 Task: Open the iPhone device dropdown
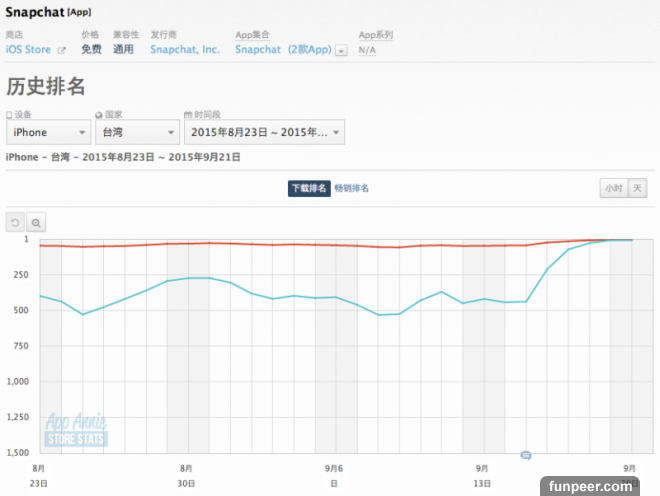click(x=48, y=133)
